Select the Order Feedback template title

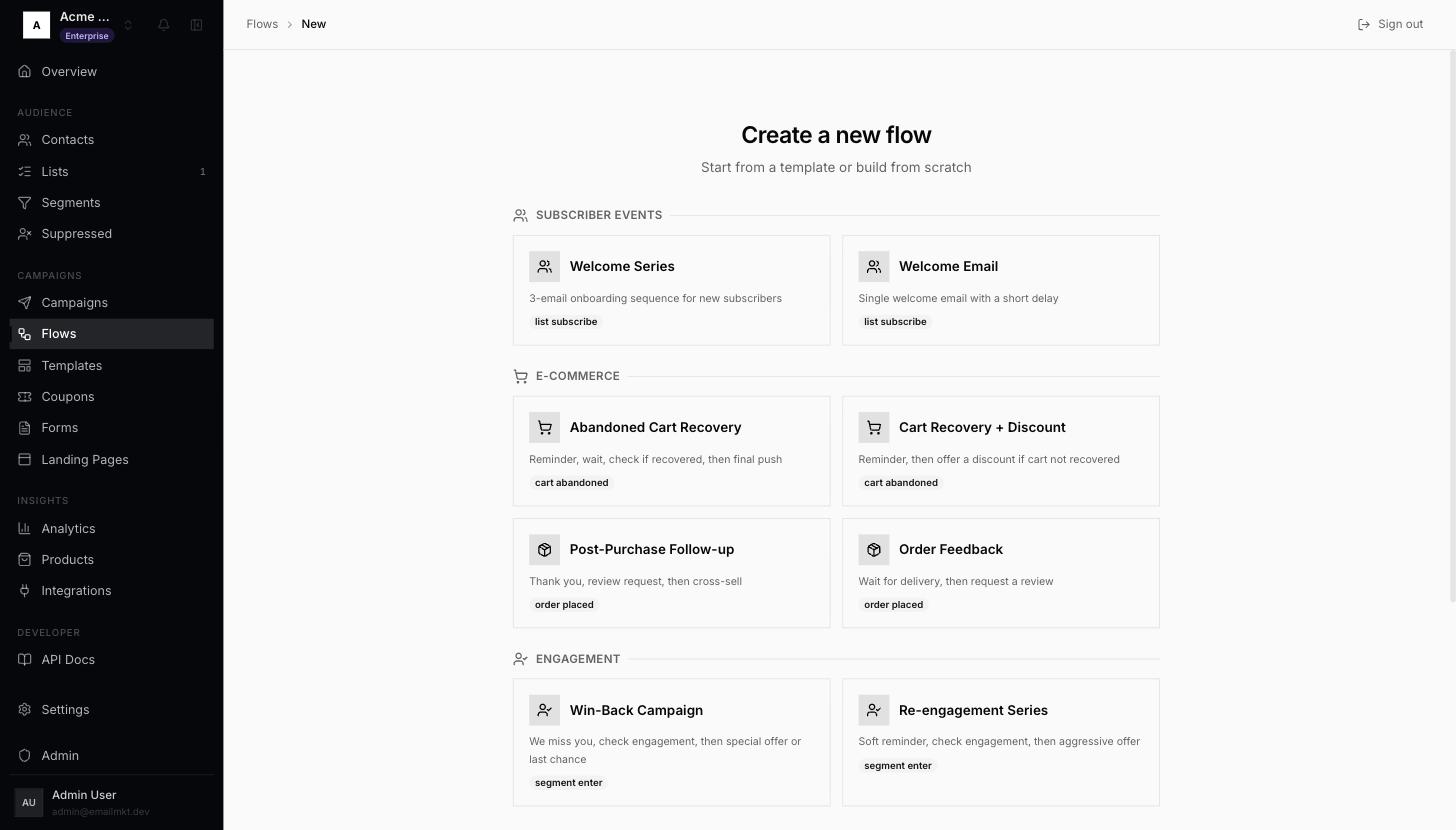951,550
